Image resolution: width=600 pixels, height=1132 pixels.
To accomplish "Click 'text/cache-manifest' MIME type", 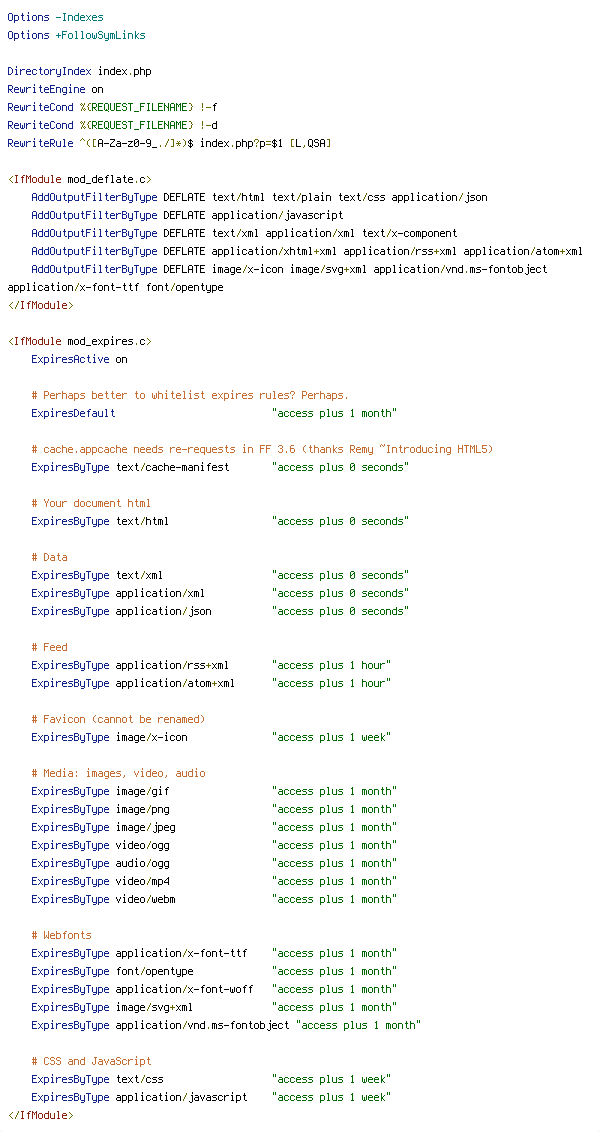I will 173,467.
